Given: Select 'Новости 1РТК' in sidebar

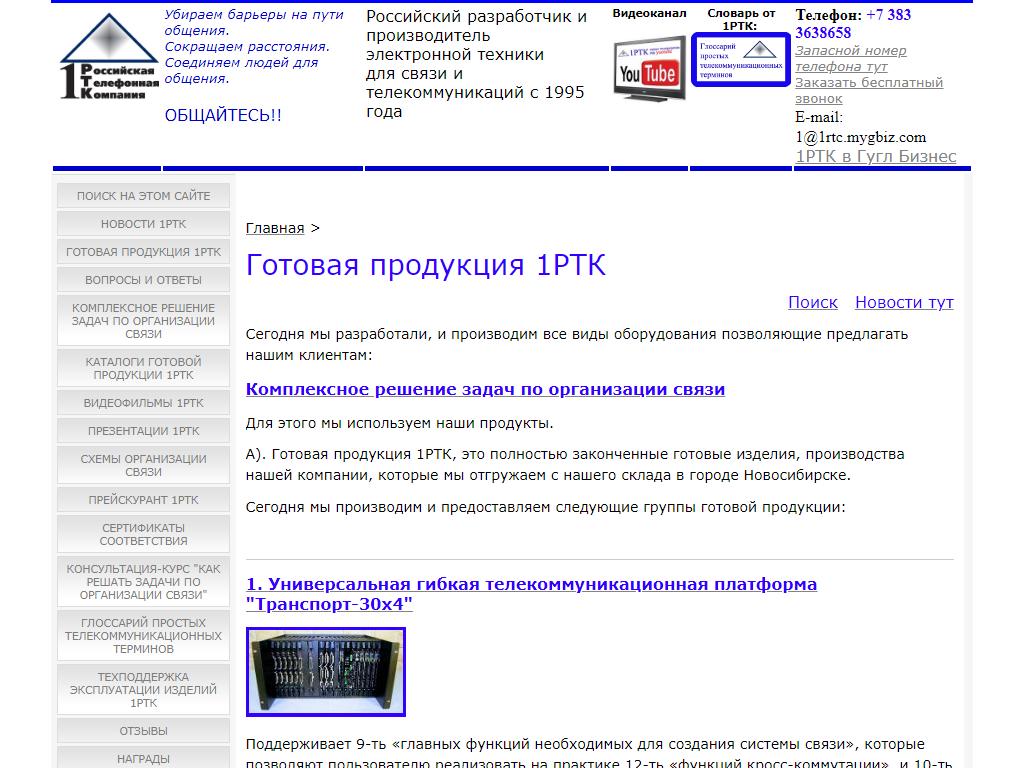Looking at the screenshot, I should [144, 224].
